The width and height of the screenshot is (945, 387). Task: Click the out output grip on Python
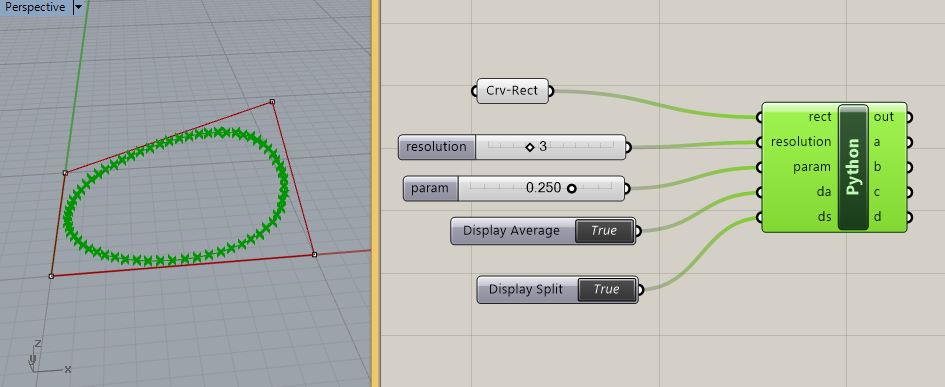pos(909,117)
